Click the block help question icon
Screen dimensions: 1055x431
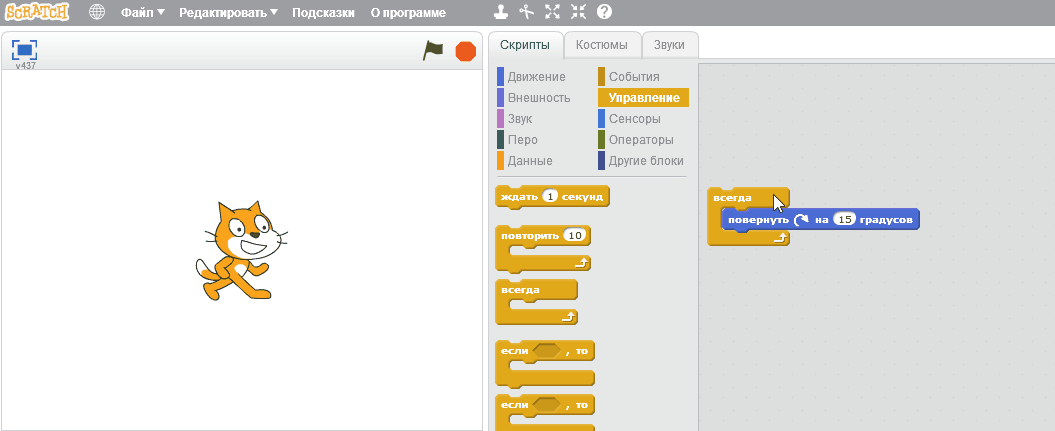(604, 13)
